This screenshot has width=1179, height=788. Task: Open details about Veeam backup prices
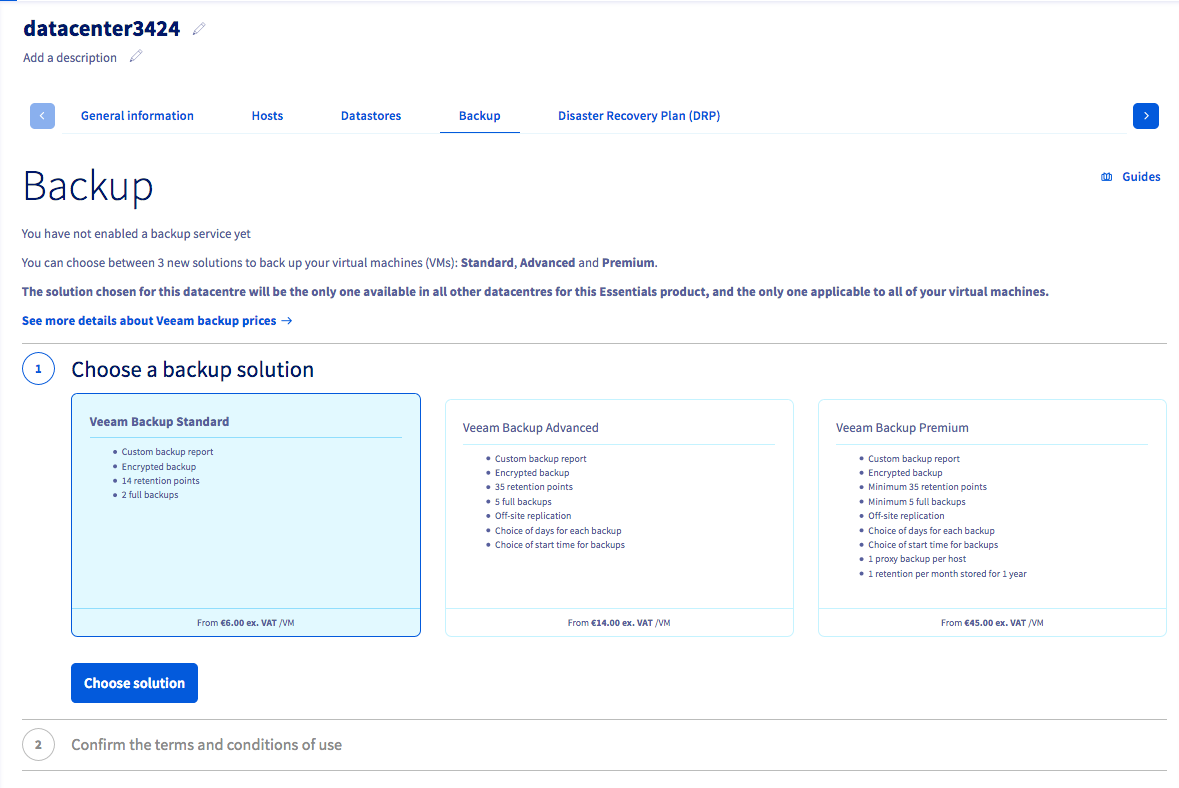pos(148,320)
